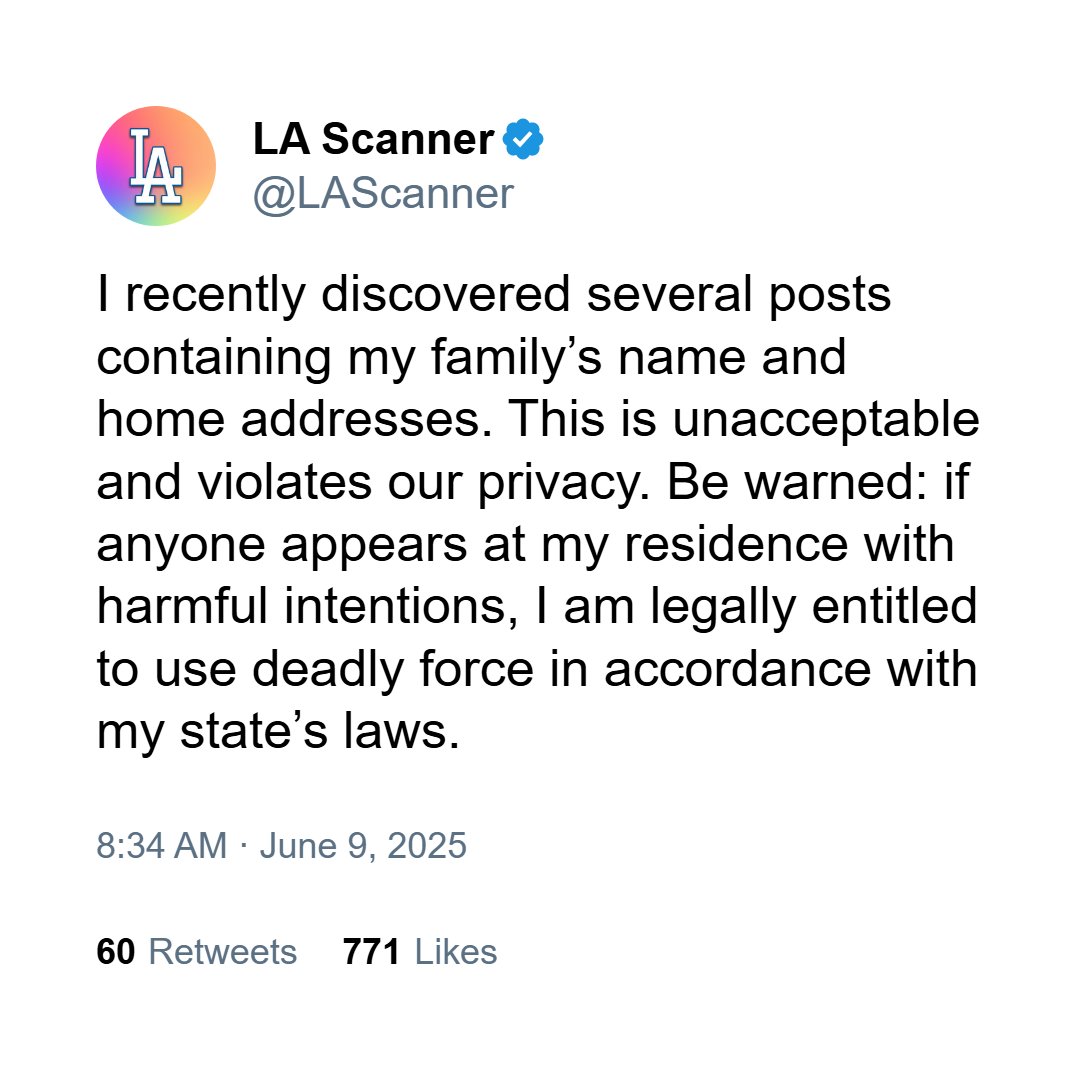Open the @LAScanner handle link
This screenshot has height=1080, width=1080.
pos(383,194)
